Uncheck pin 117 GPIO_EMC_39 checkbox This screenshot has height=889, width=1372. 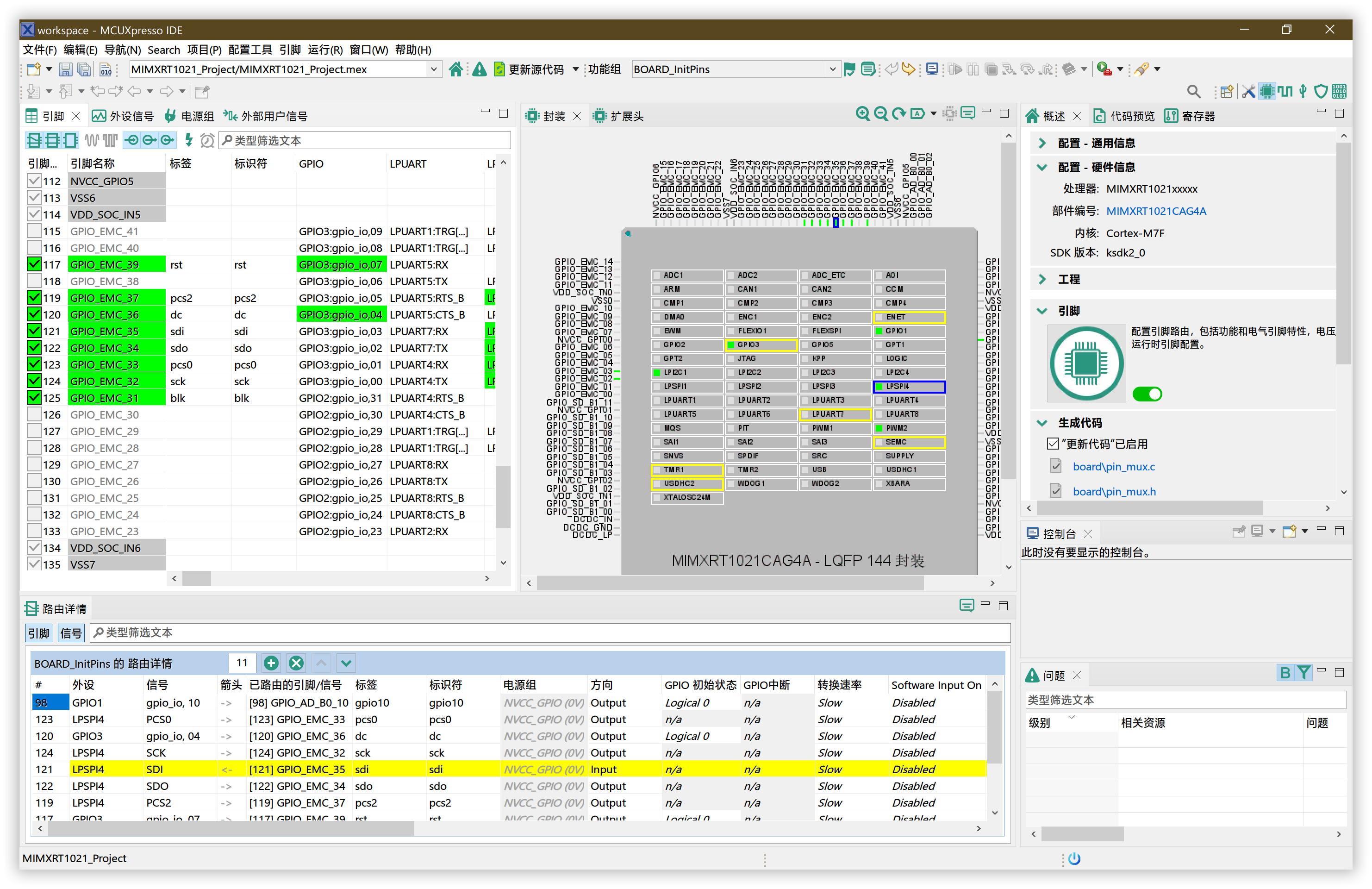pos(34,265)
